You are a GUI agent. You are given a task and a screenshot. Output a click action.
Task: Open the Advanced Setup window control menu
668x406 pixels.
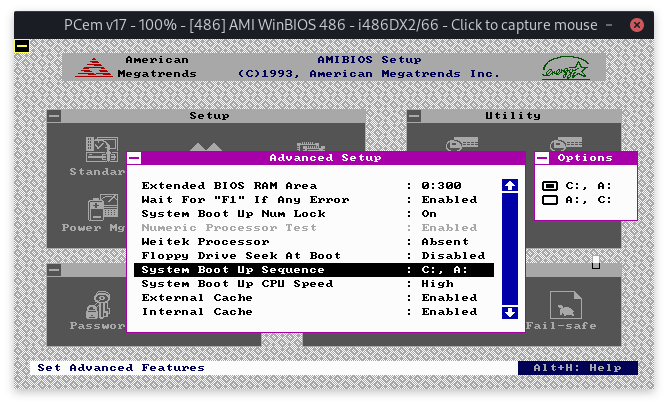pyautogui.click(x=134, y=158)
